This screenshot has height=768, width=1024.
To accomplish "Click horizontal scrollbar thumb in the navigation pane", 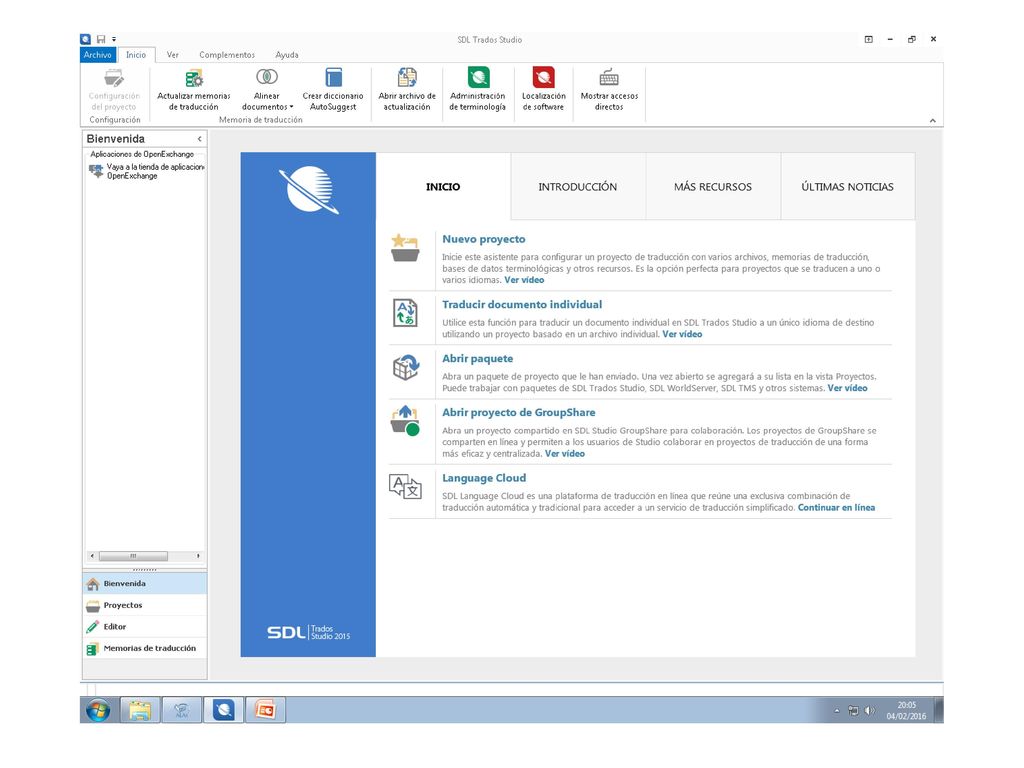I will coord(133,556).
